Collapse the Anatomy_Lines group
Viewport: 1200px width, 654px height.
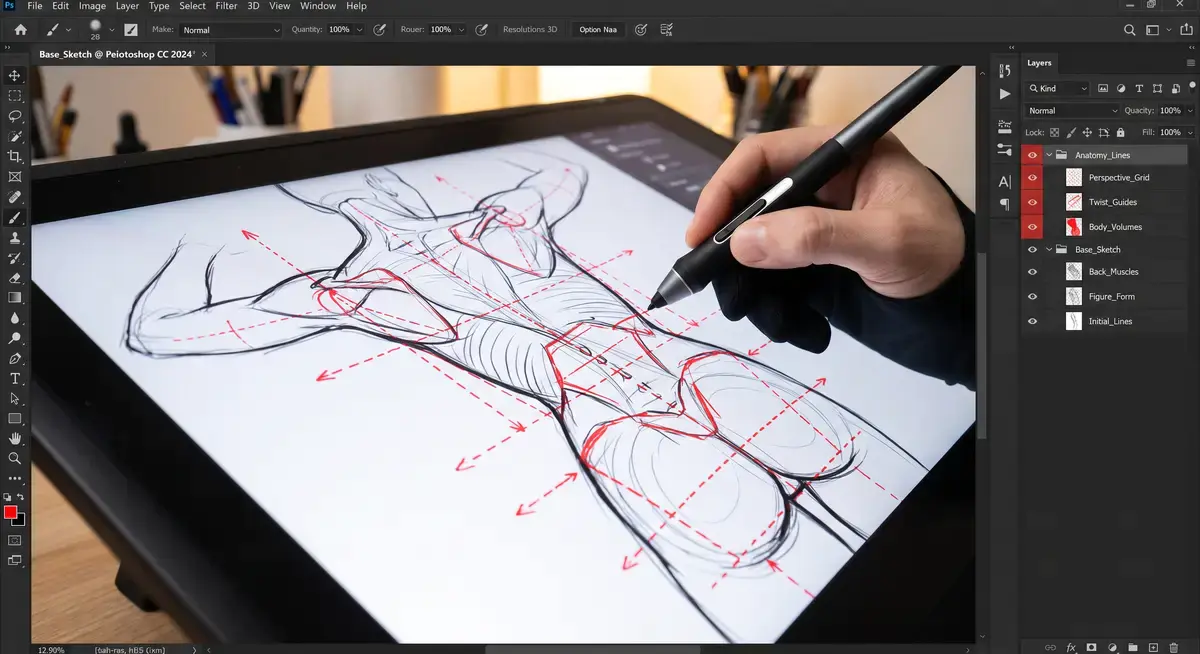click(x=1049, y=155)
